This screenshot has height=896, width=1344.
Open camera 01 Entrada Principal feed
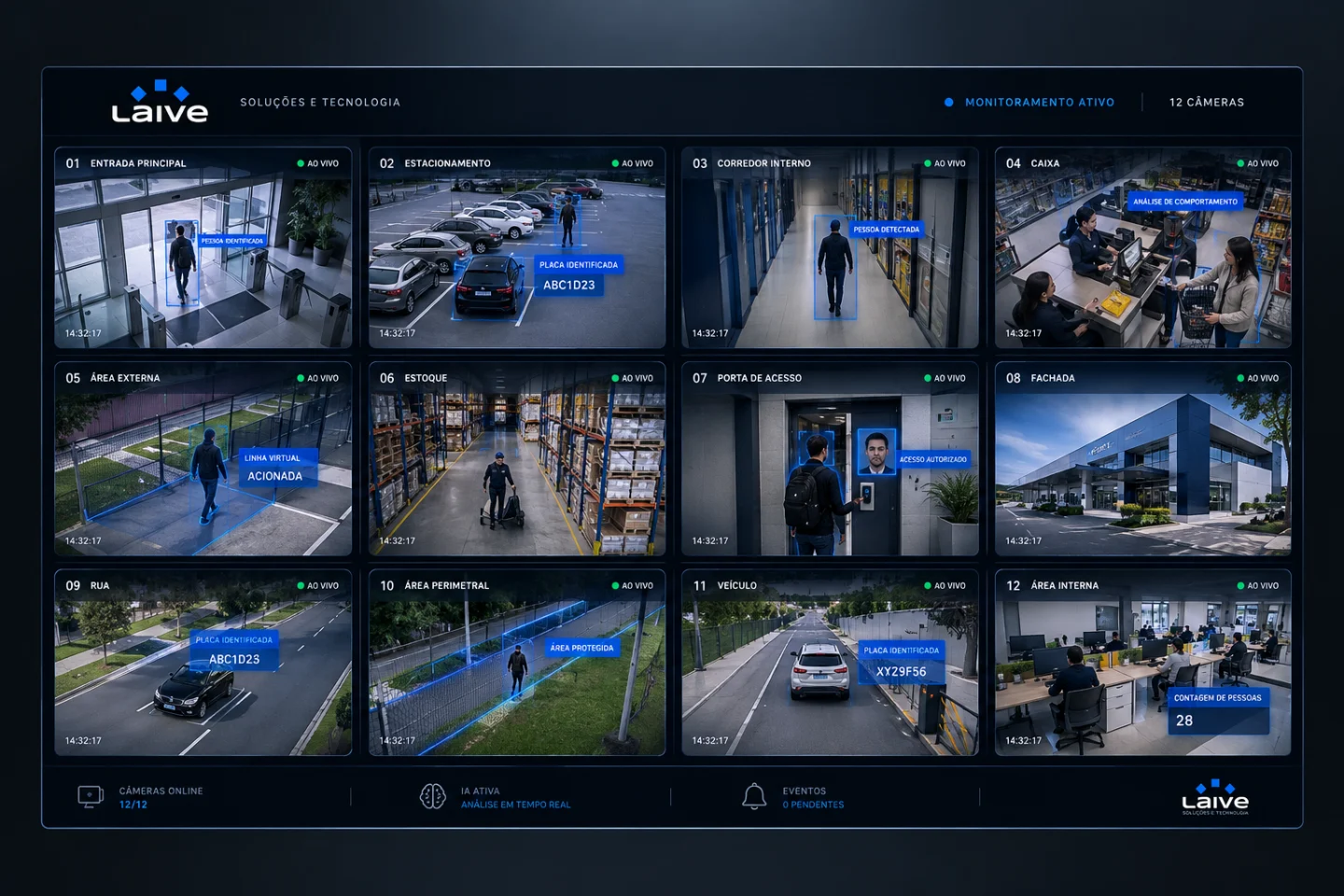pos(203,247)
